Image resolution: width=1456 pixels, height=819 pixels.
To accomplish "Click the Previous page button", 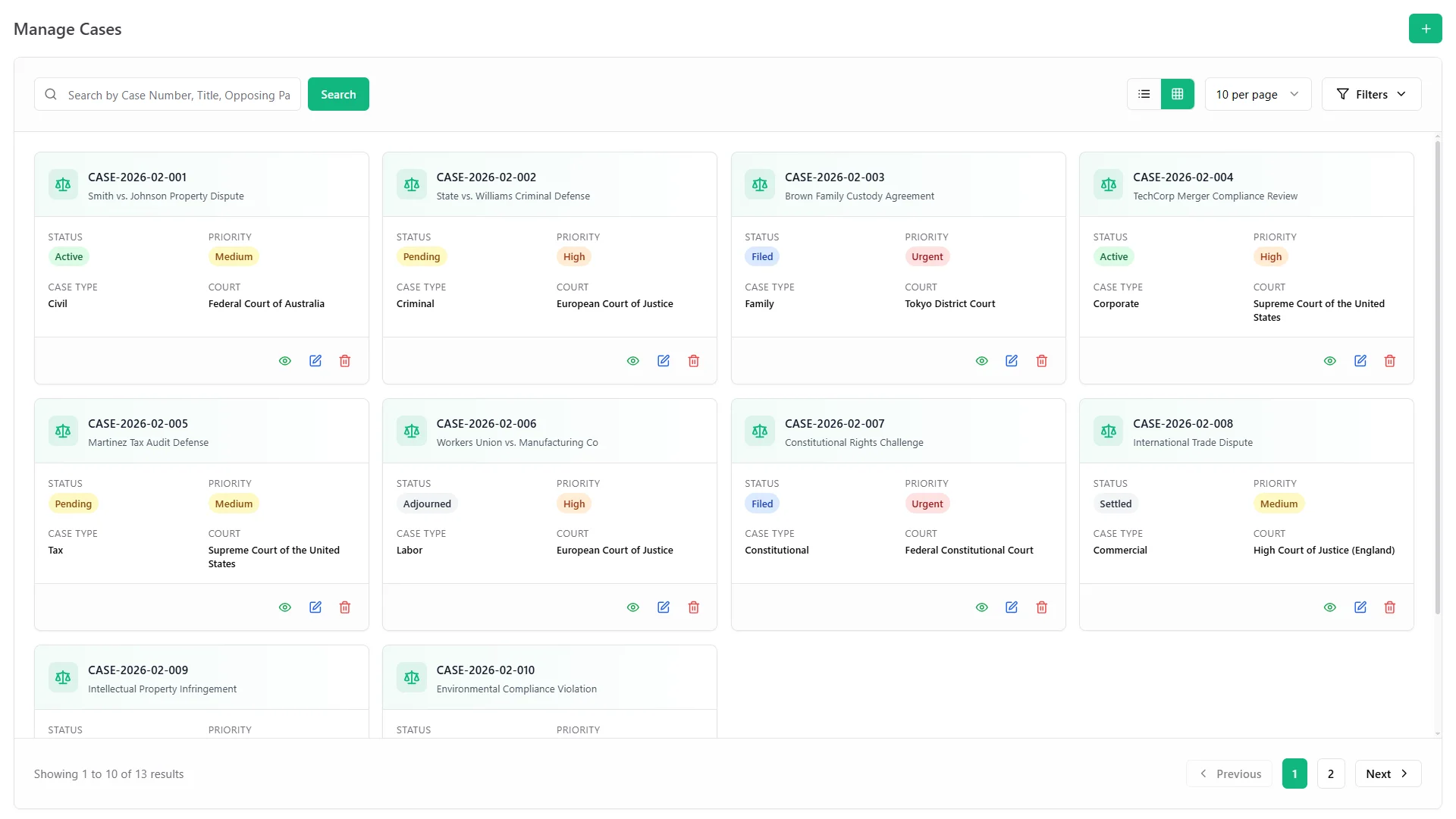I will click(x=1229, y=773).
